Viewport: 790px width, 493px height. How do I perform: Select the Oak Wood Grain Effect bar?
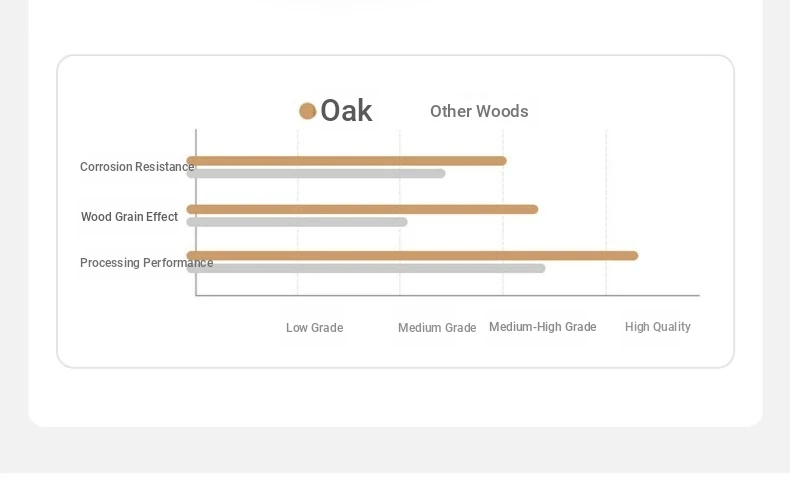[362, 209]
